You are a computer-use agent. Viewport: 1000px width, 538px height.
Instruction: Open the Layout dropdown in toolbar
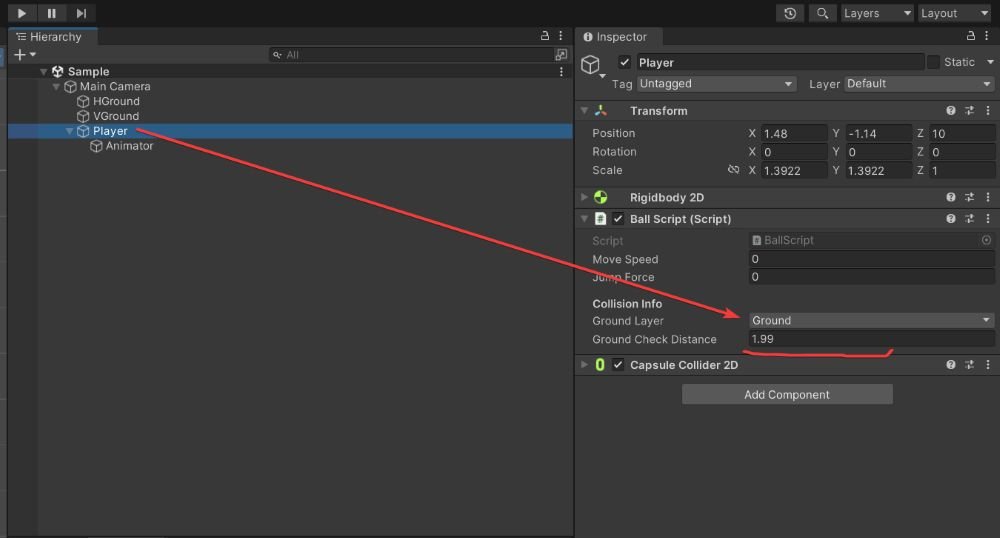point(955,13)
